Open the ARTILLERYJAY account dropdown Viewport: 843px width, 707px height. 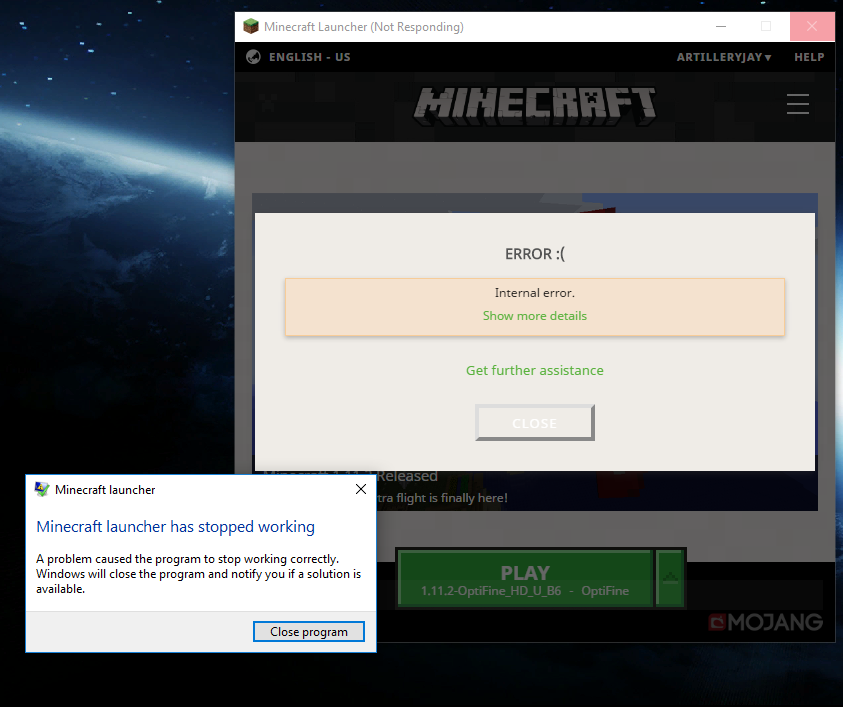724,57
